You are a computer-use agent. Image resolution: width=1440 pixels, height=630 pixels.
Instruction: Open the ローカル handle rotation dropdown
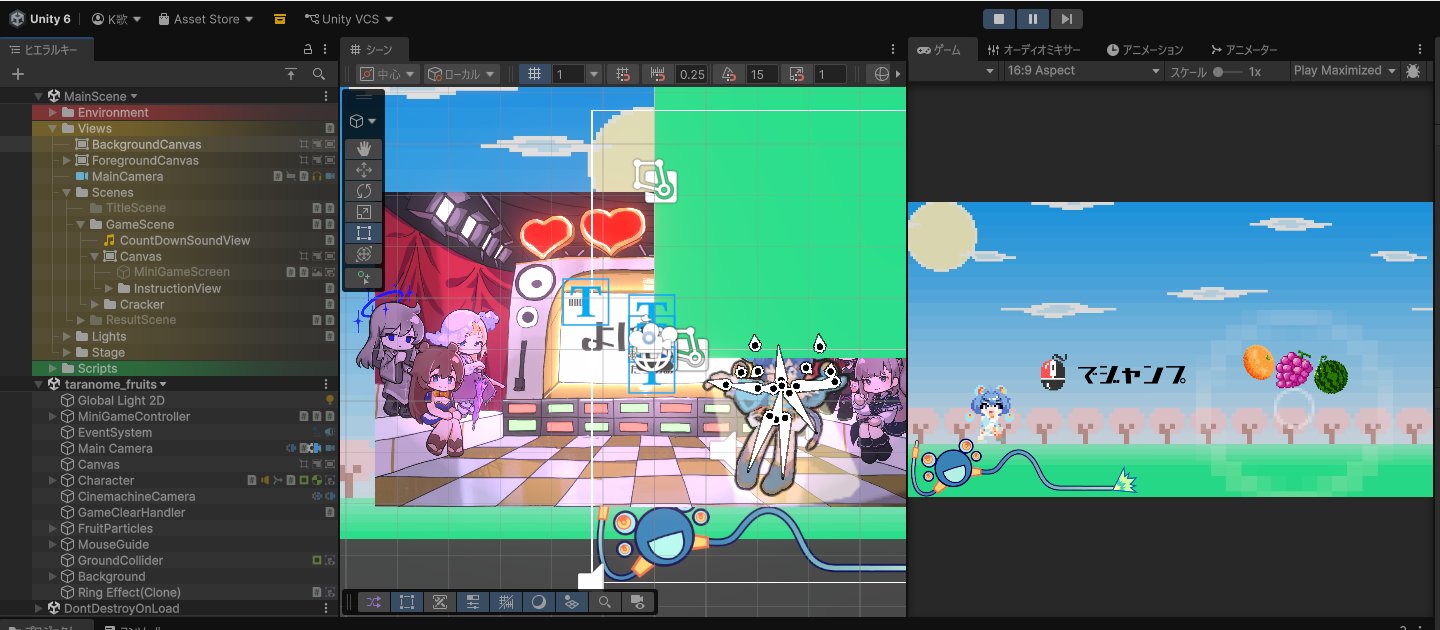tap(462, 74)
